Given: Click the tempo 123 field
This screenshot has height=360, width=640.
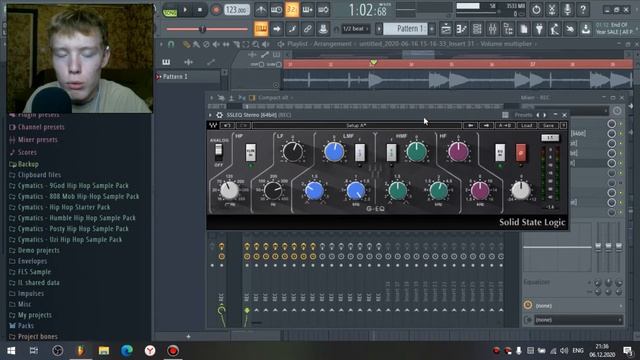Looking at the screenshot, I should [x=237, y=9].
